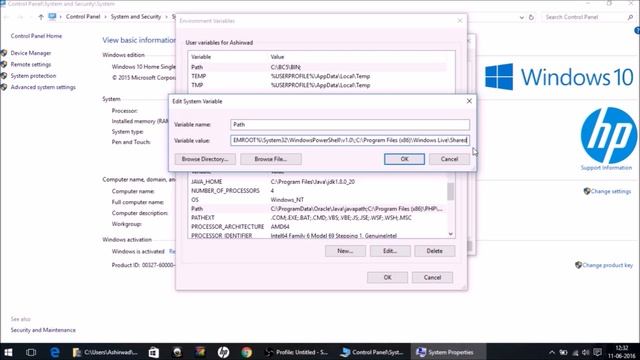Viewport: 640px width, 360px height.
Task: Select the TMP user variable row
Action: (x=318, y=85)
